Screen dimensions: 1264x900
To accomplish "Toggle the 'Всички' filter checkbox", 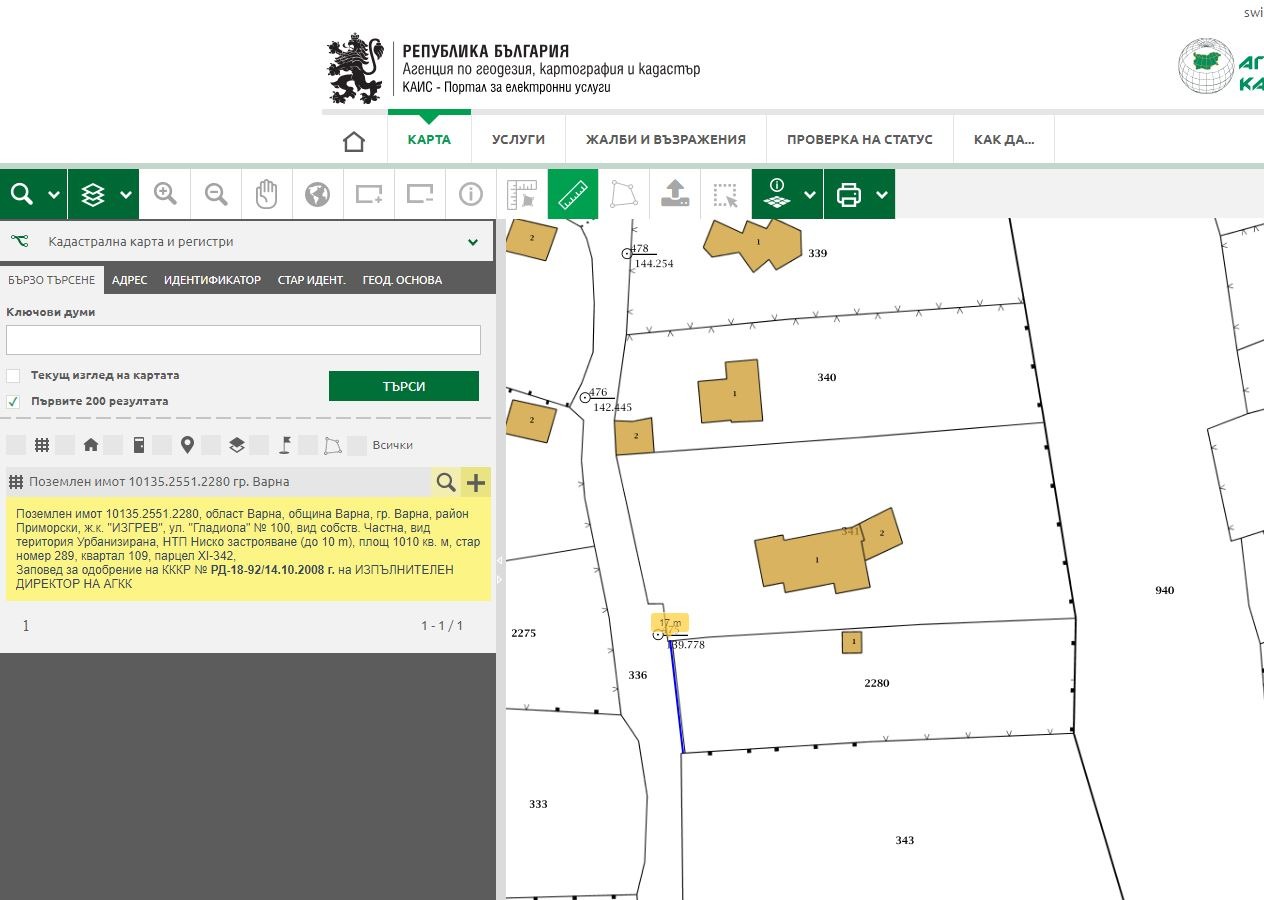I will [x=356, y=445].
